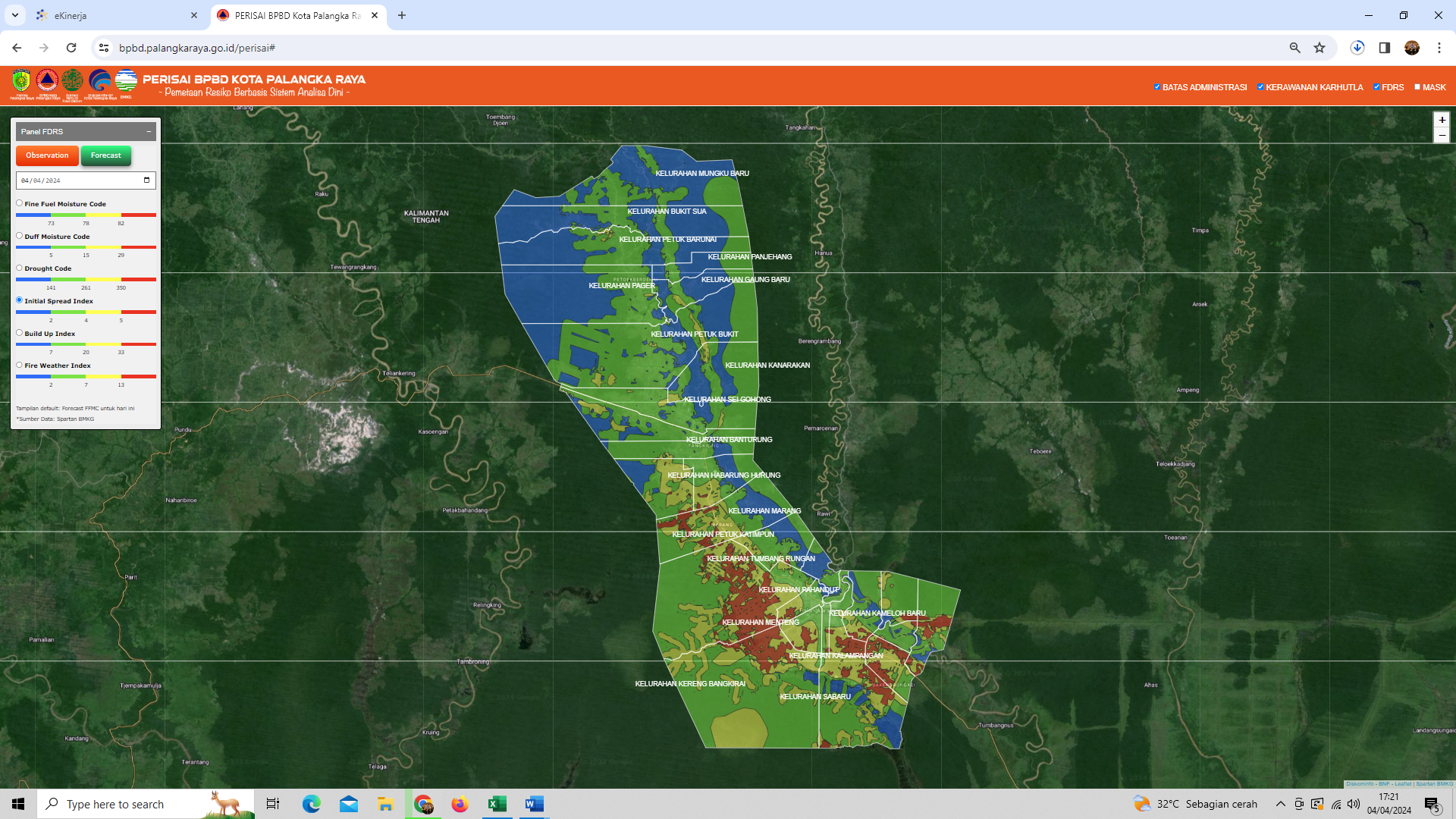The height and width of the screenshot is (819, 1456).
Task: Click the Leaflet attribution link
Action: pyautogui.click(x=1403, y=784)
